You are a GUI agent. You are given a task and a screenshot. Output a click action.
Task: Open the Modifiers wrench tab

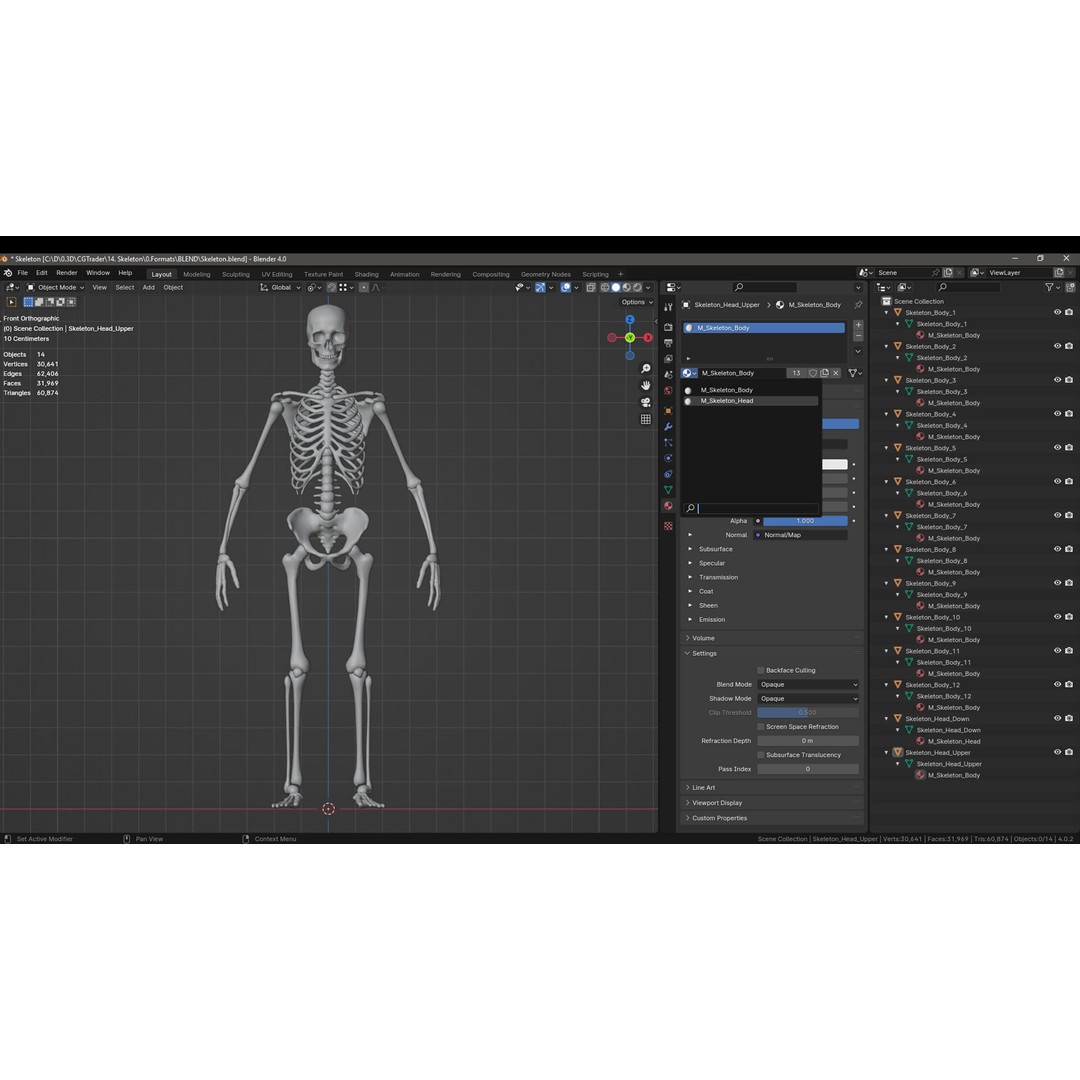tap(668, 426)
